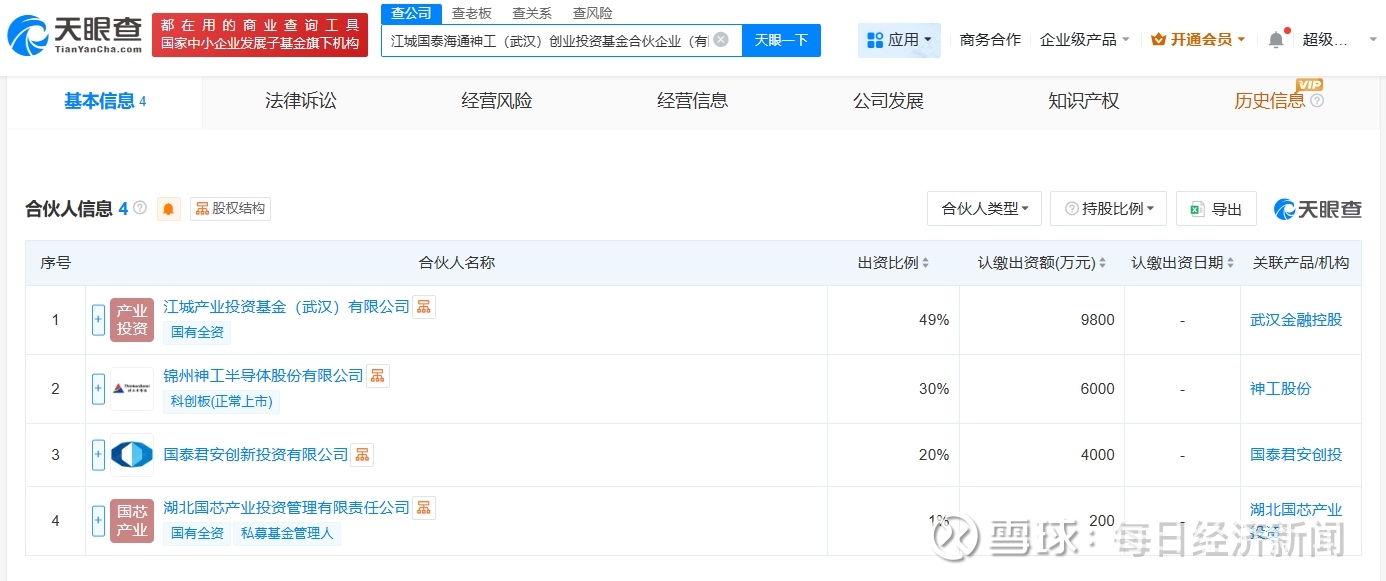This screenshot has height=581, width=1386.
Task: Open the 武汉金融控股 related link
Action: click(1296, 320)
